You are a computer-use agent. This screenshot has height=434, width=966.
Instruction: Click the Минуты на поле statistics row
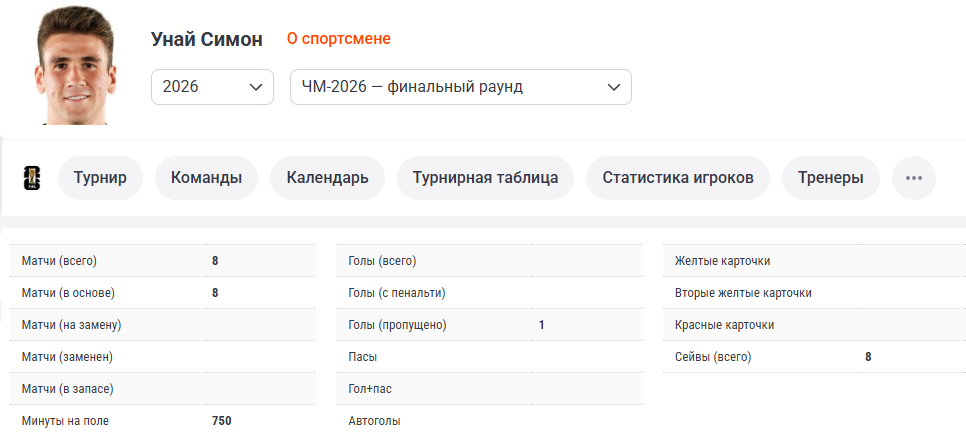163,421
